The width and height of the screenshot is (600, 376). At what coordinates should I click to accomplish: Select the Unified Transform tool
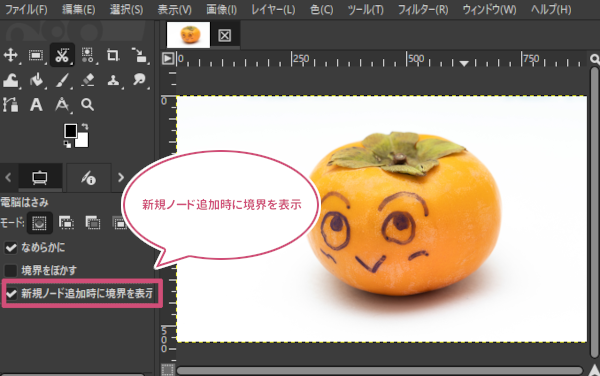pos(139,55)
